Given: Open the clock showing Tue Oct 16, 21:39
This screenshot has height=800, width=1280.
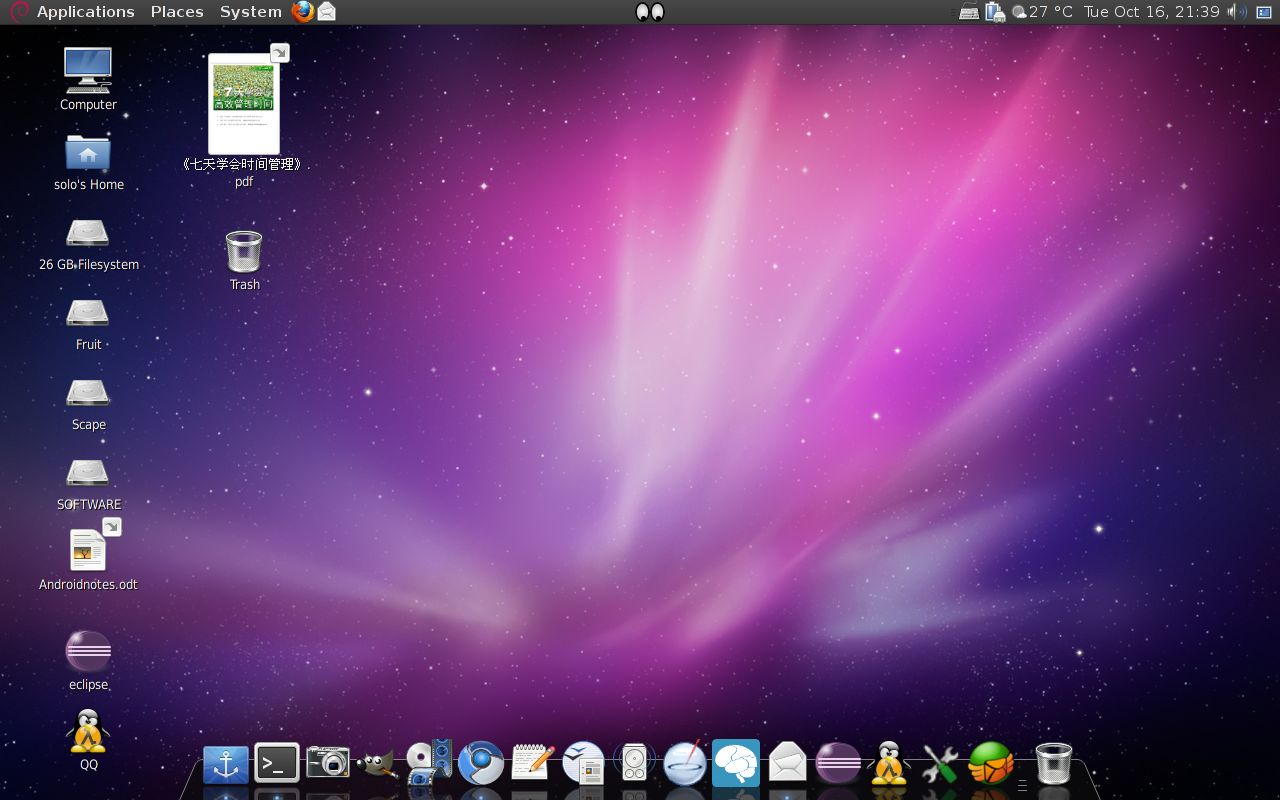Looking at the screenshot, I should (x=1152, y=12).
